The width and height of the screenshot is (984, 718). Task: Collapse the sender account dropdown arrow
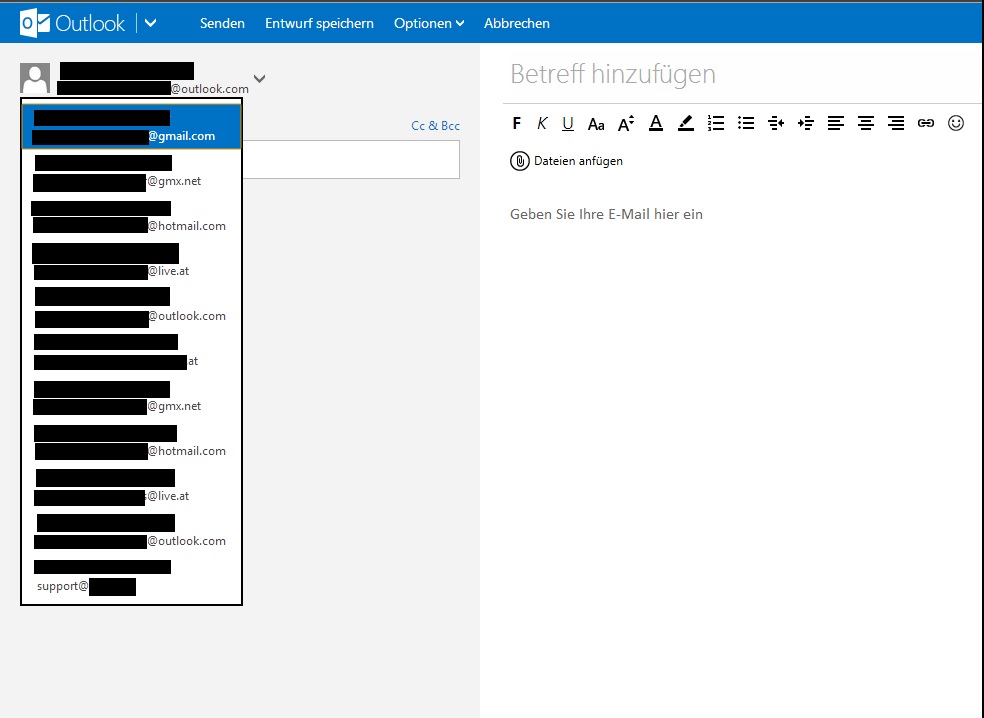point(259,78)
